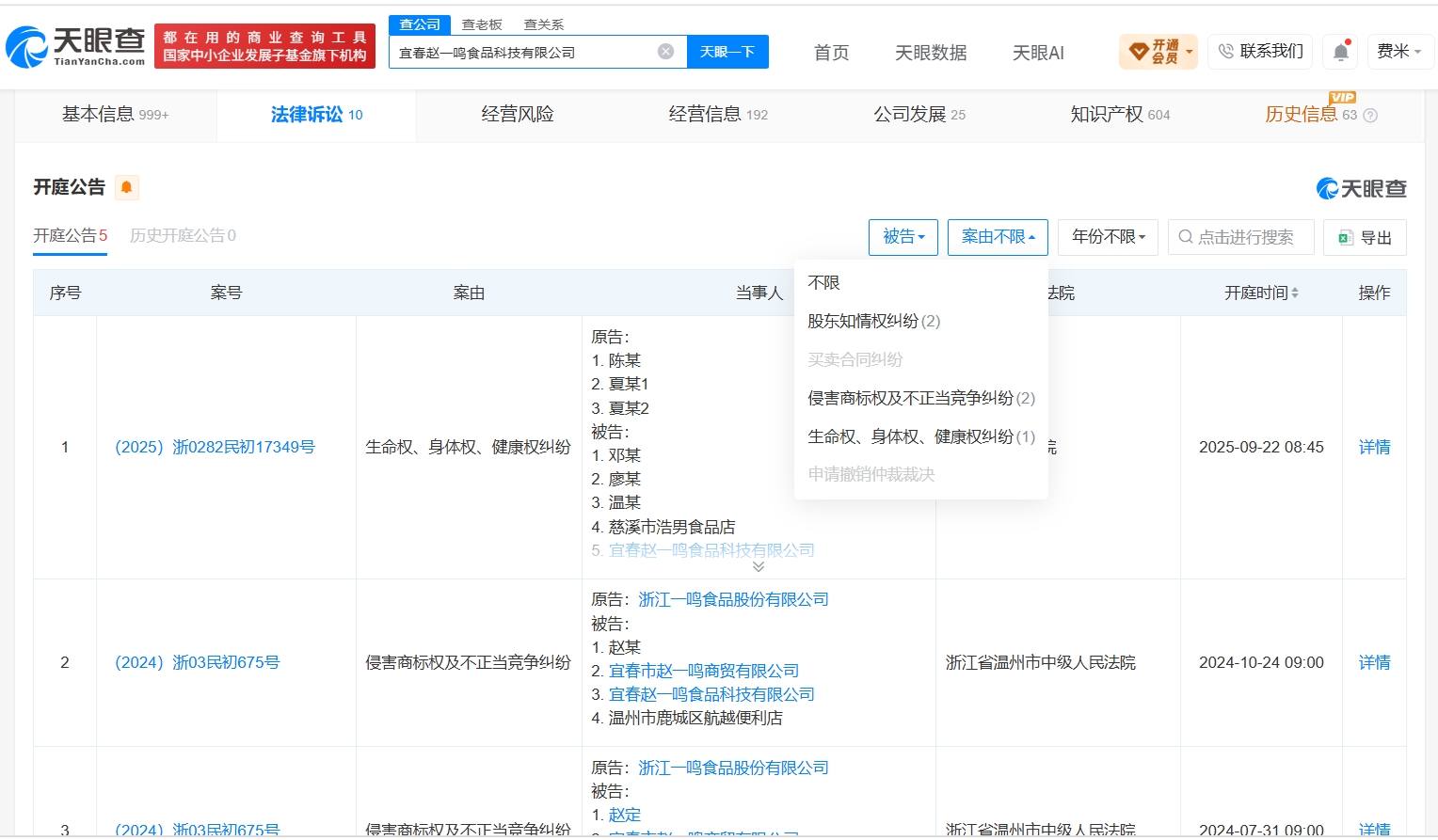Open the notification bell in header
Image resolution: width=1438 pixels, height=840 pixels.
pyautogui.click(x=1341, y=52)
